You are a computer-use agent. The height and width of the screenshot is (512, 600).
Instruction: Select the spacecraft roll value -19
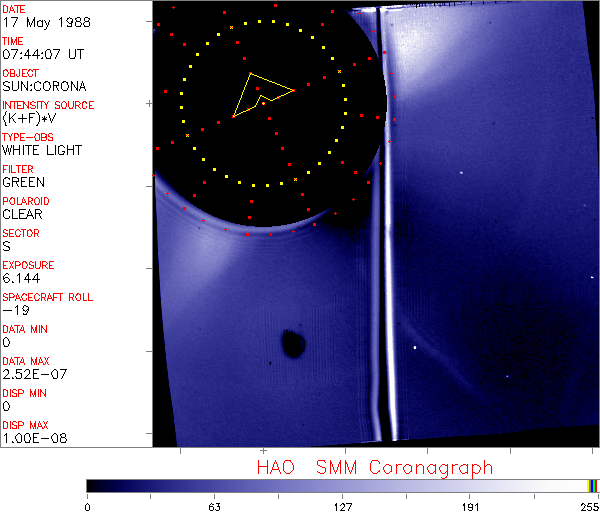pyautogui.click(x=13, y=310)
